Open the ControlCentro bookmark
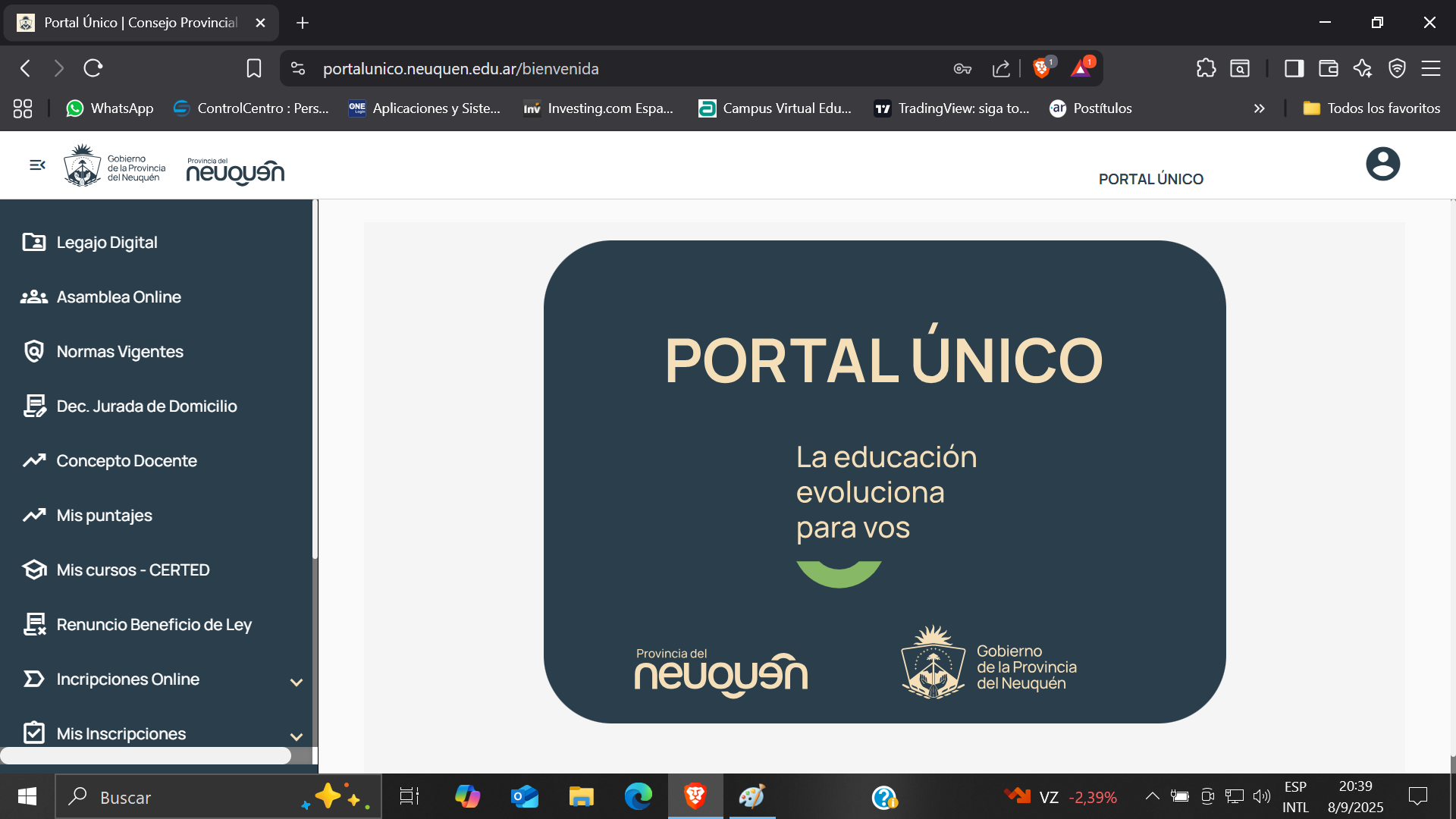The height and width of the screenshot is (819, 1456). [x=251, y=108]
